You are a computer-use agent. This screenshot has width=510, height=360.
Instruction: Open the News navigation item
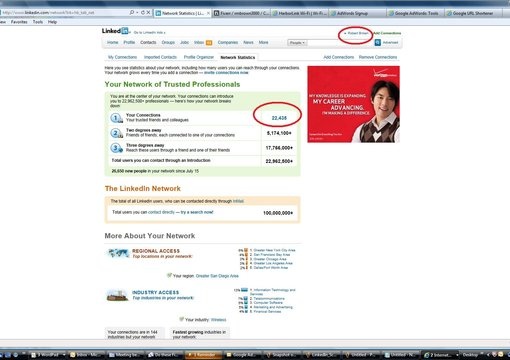248,43
